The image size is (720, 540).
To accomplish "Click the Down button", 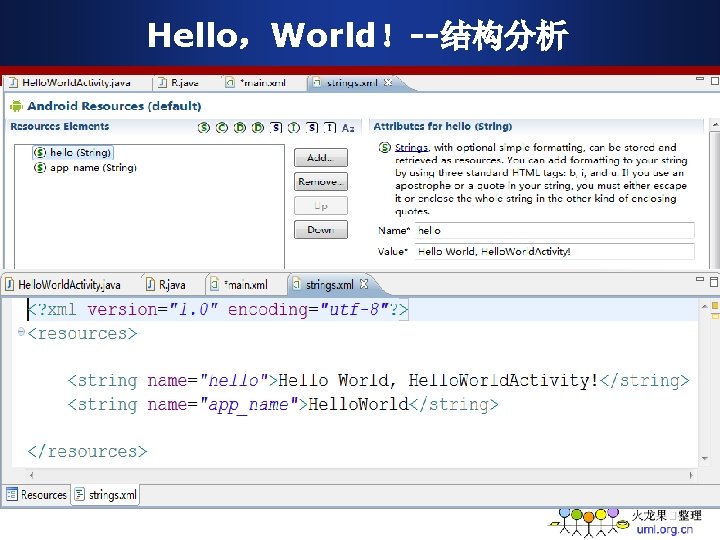I will click(x=321, y=230).
